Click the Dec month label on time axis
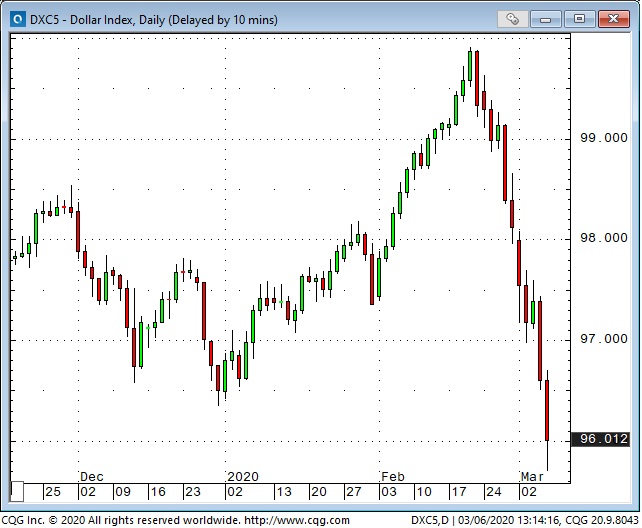 [92, 477]
